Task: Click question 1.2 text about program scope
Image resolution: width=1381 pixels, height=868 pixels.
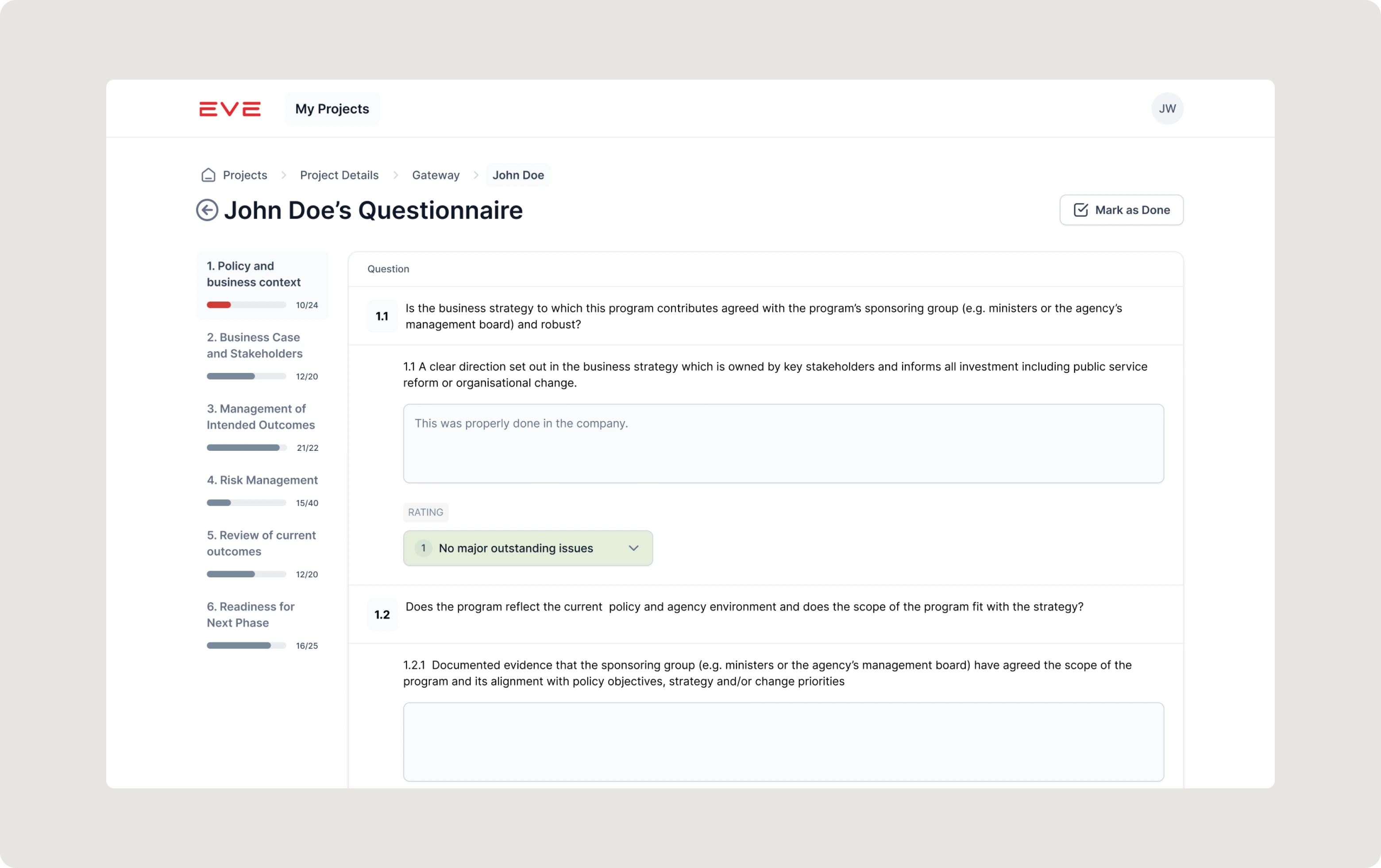Action: [x=745, y=607]
